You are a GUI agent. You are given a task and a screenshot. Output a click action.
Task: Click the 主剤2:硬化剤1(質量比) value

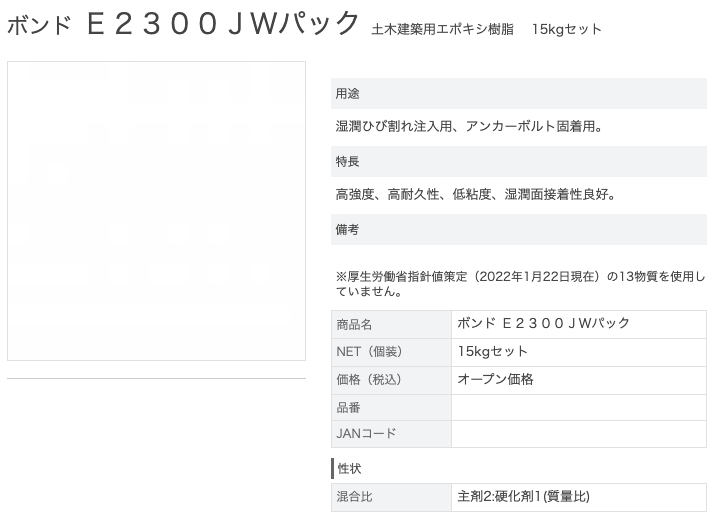tap(524, 496)
